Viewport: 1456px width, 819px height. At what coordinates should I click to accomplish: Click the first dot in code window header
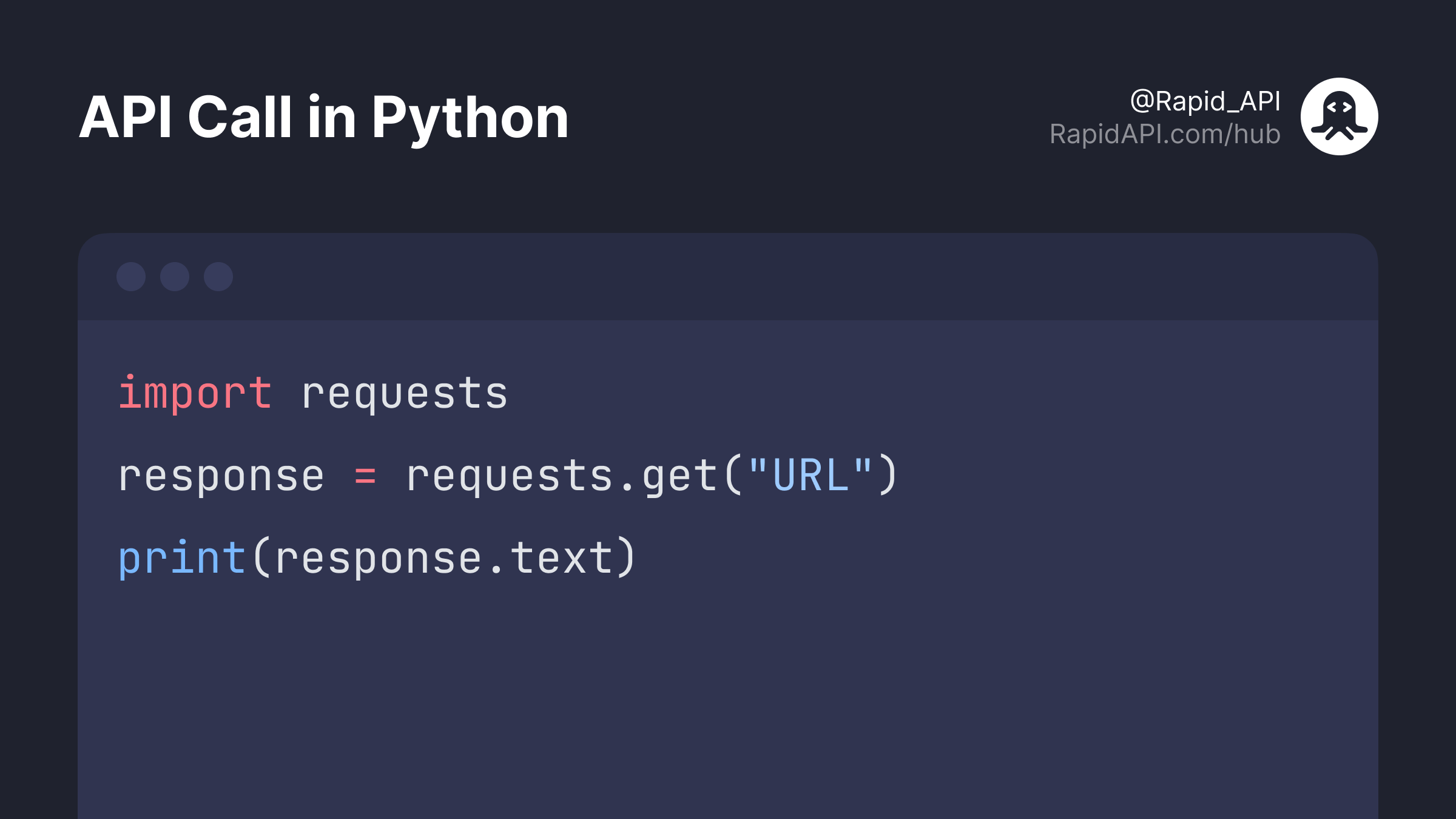[x=131, y=277]
